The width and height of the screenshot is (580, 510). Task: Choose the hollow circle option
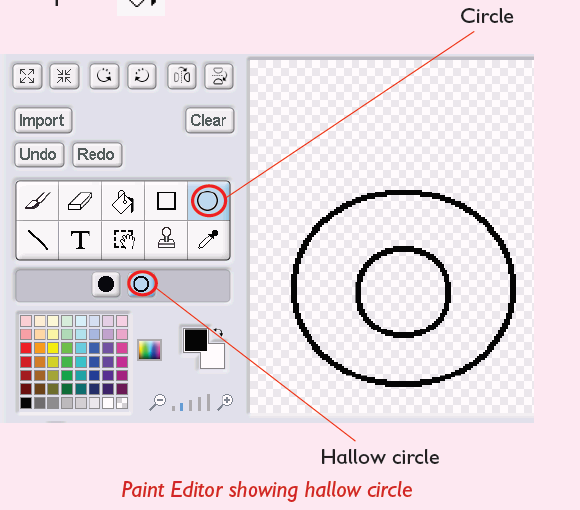pos(141,284)
